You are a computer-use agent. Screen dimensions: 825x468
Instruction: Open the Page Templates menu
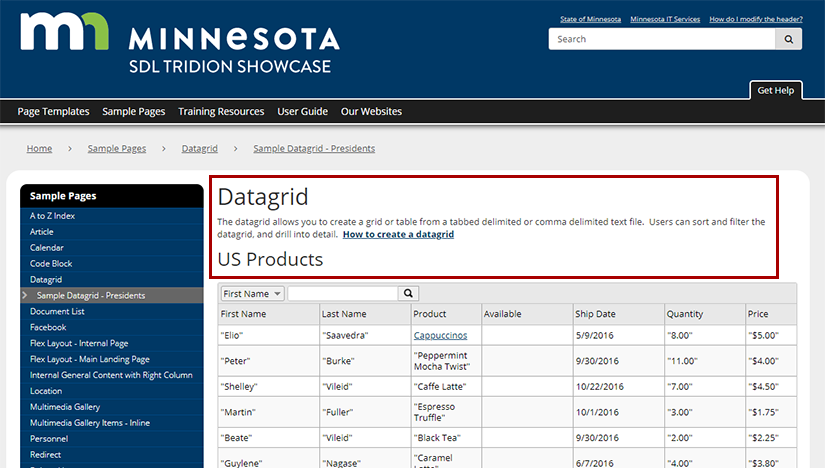53,112
